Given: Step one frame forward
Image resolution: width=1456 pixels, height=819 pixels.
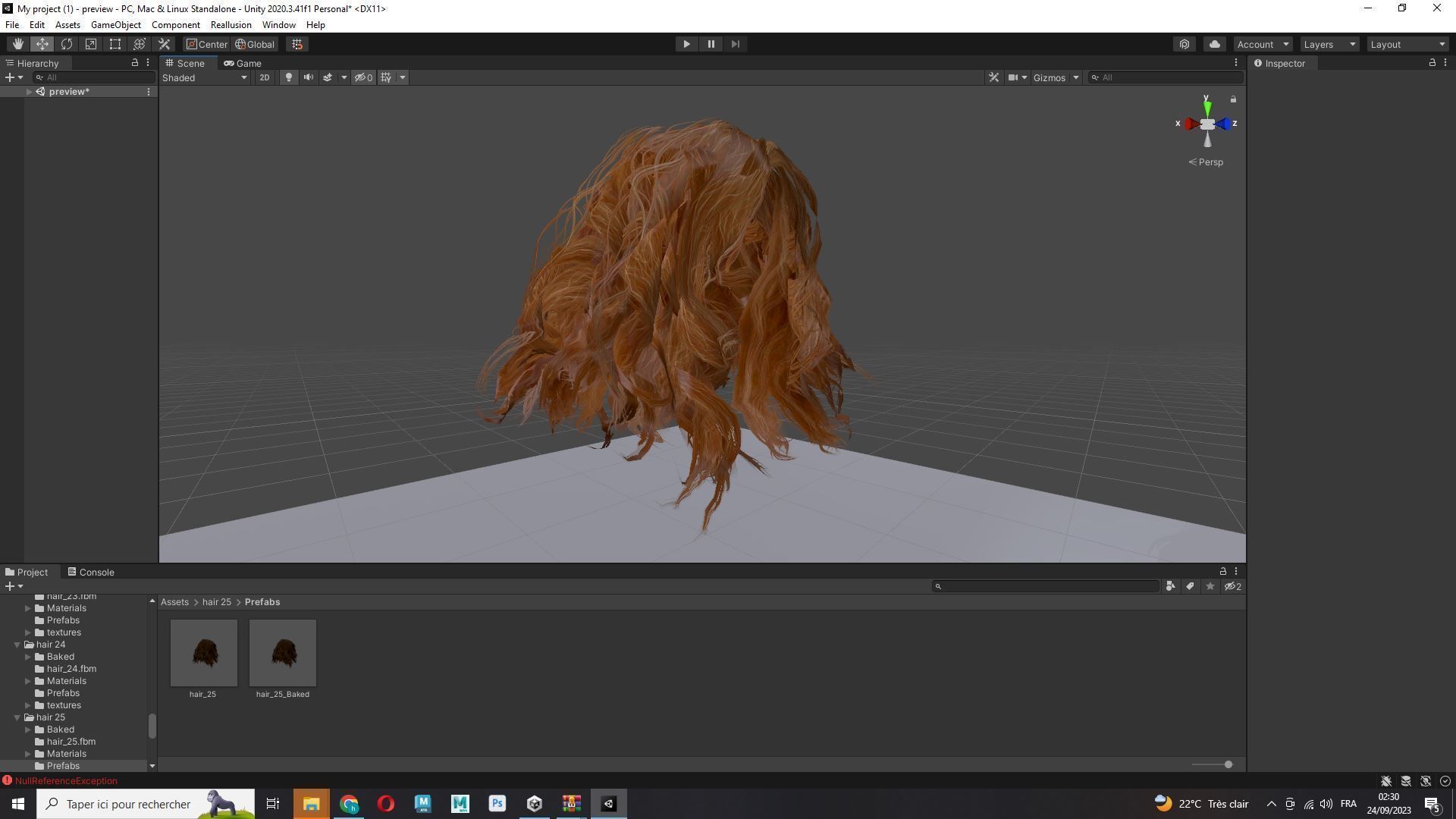Looking at the screenshot, I should pyautogui.click(x=735, y=44).
